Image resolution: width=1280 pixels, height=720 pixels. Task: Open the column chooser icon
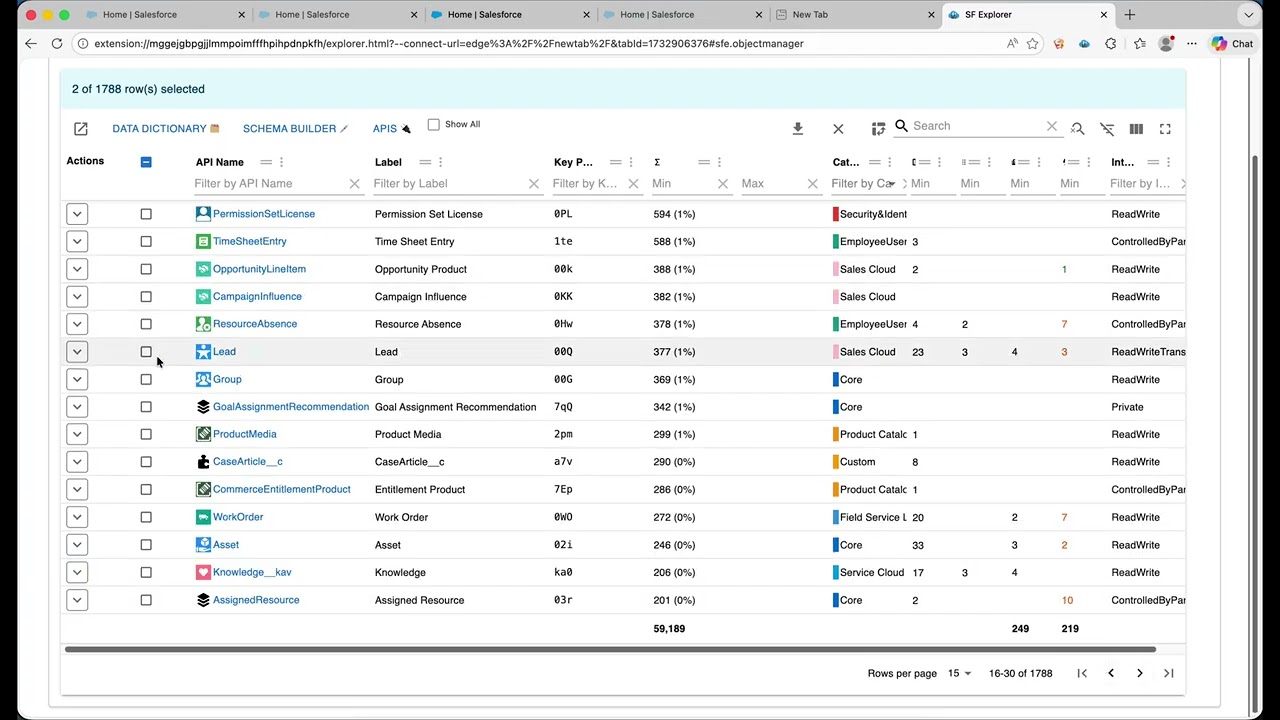tap(1136, 129)
